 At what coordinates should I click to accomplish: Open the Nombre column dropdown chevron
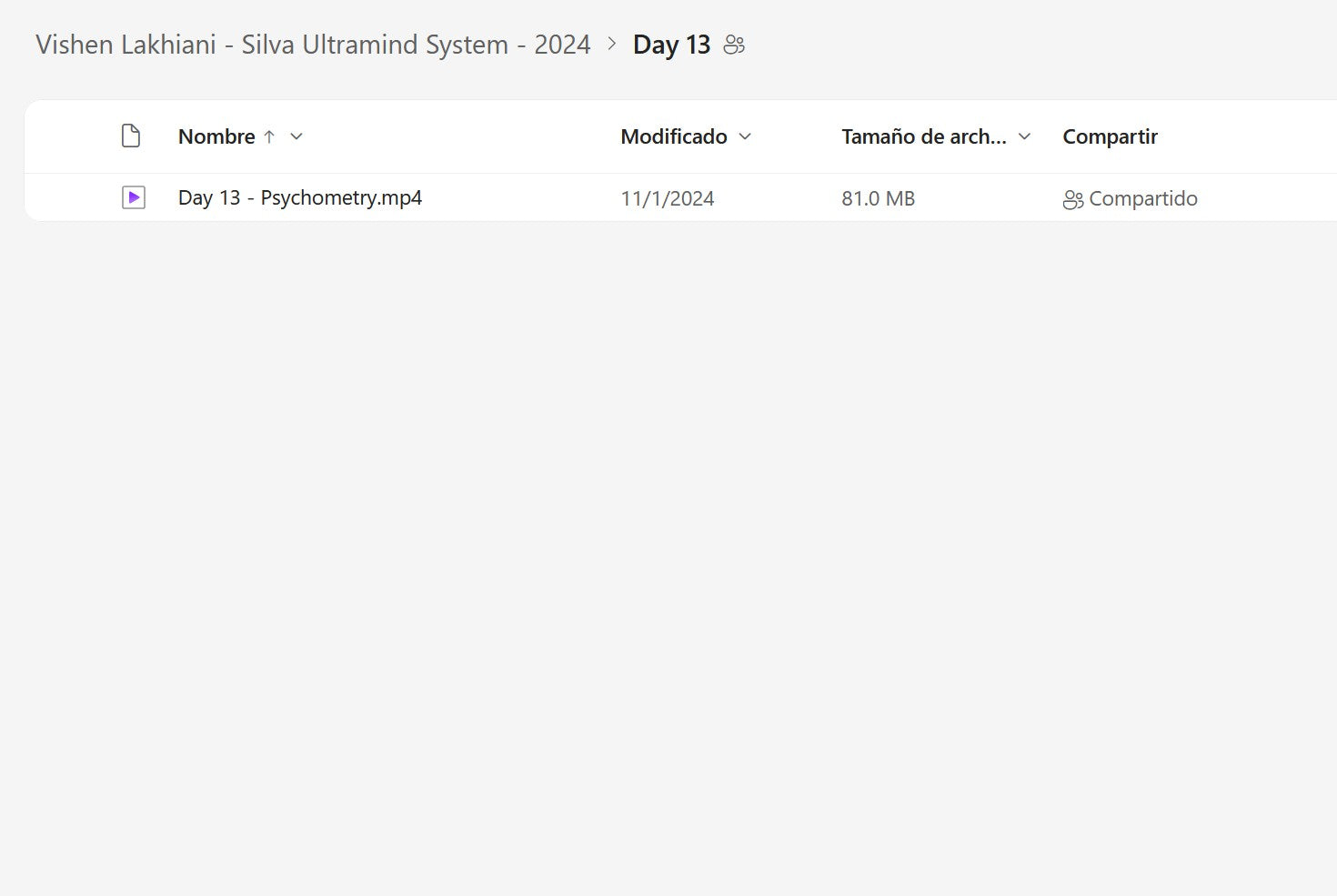tap(297, 136)
